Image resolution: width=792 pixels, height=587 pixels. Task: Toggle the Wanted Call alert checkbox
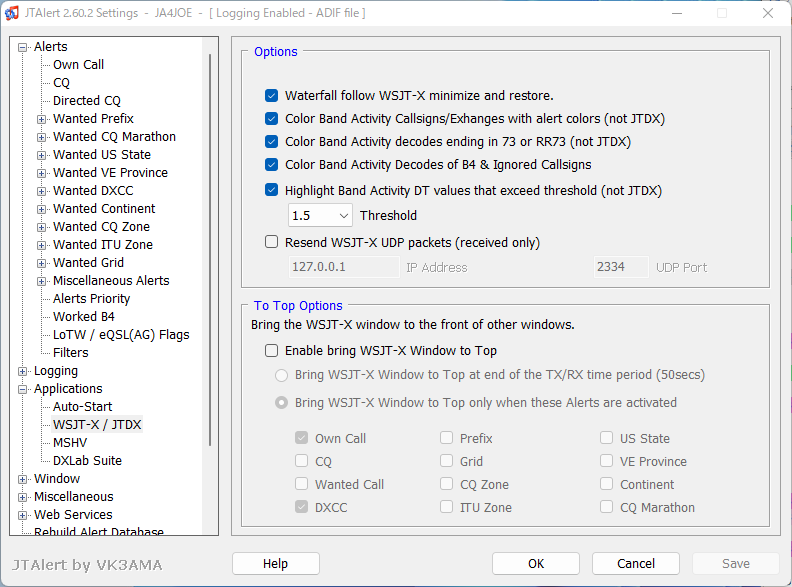coord(302,484)
